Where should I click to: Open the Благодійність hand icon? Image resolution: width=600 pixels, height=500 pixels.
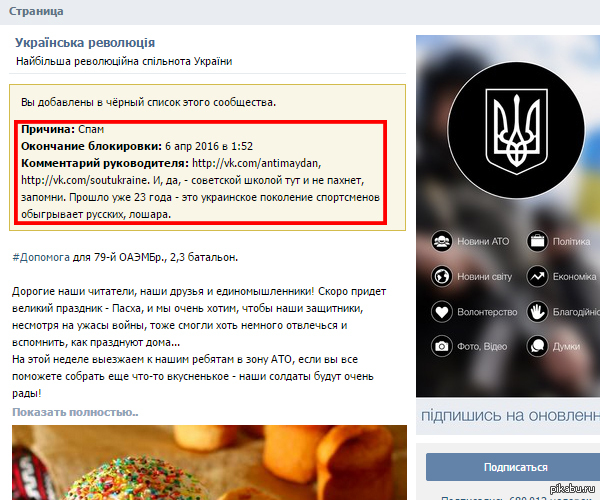(x=537, y=312)
